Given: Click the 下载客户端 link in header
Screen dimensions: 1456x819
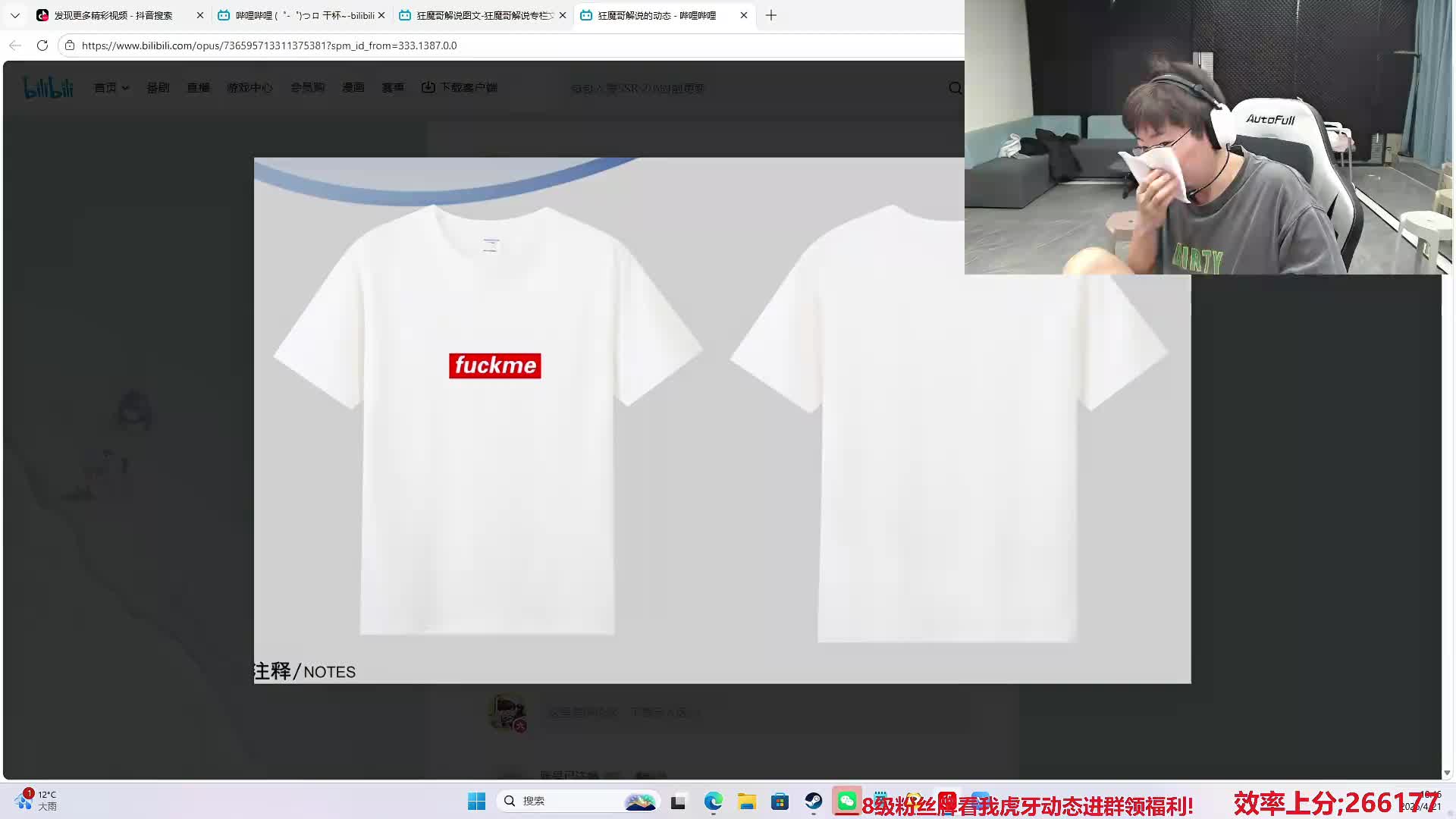Looking at the screenshot, I should coord(460,88).
